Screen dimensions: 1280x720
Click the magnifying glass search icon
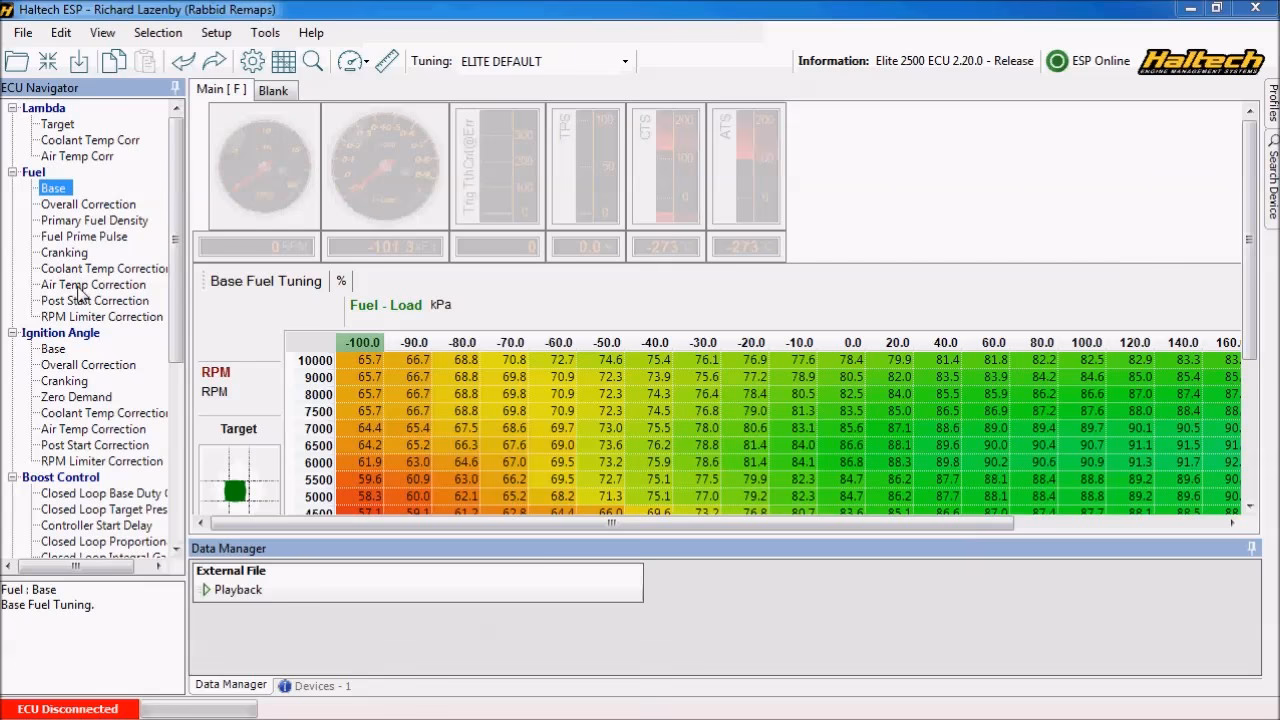click(313, 61)
